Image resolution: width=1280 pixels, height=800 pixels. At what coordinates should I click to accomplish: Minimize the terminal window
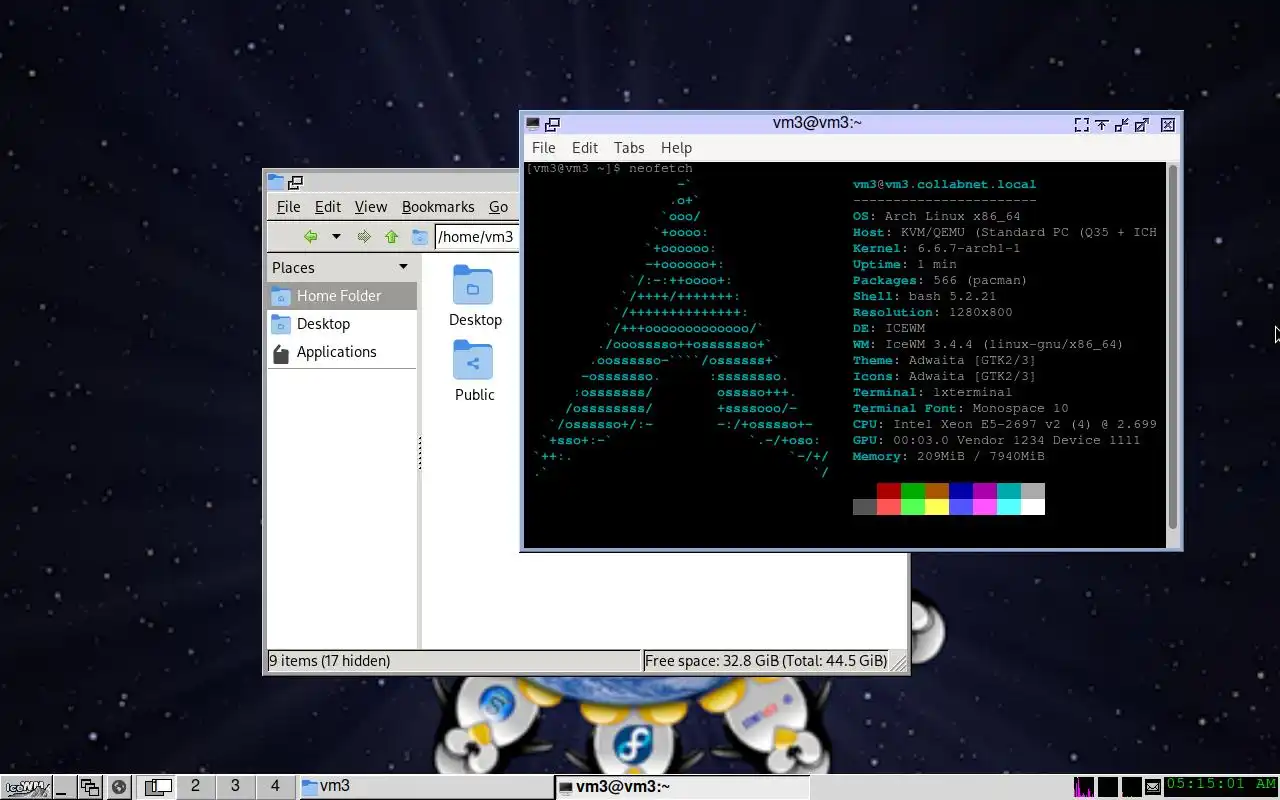tap(1121, 125)
